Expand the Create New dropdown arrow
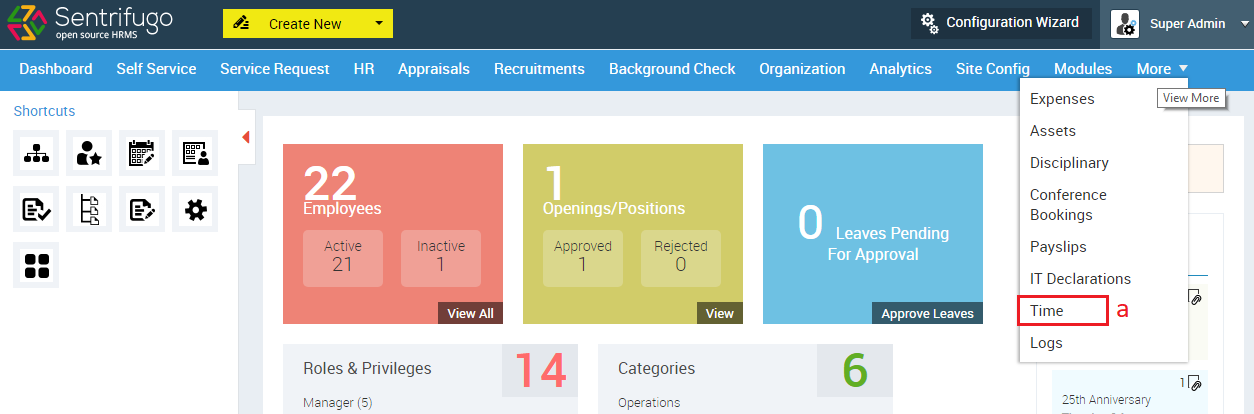This screenshot has height=414, width=1254. pyautogui.click(x=378, y=24)
